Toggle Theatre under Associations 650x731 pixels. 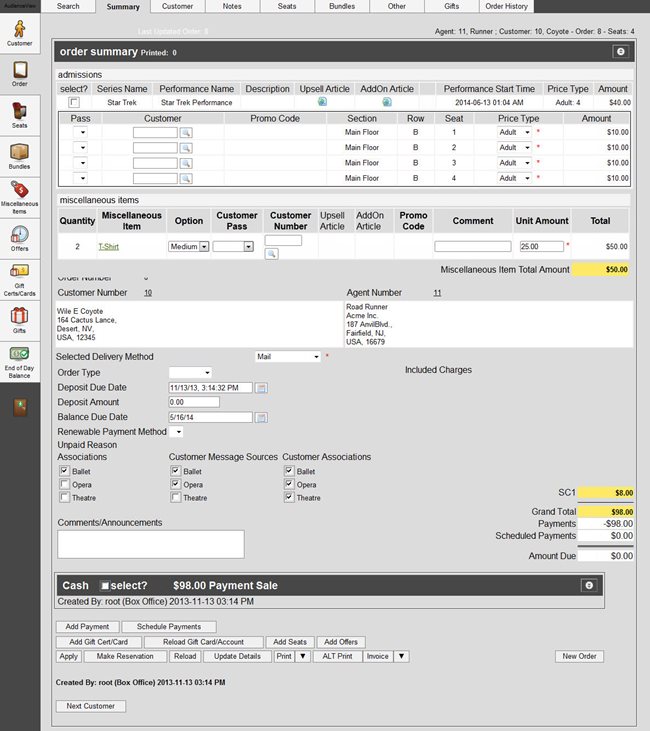[x=65, y=497]
